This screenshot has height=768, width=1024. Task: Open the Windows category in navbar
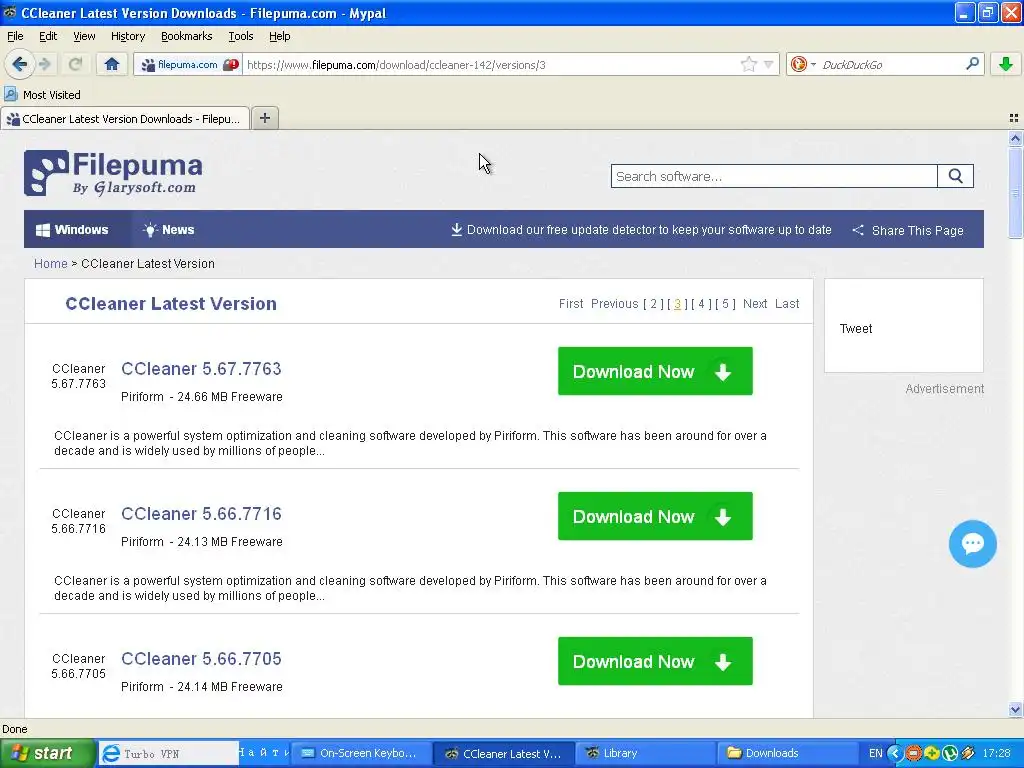[72, 230]
